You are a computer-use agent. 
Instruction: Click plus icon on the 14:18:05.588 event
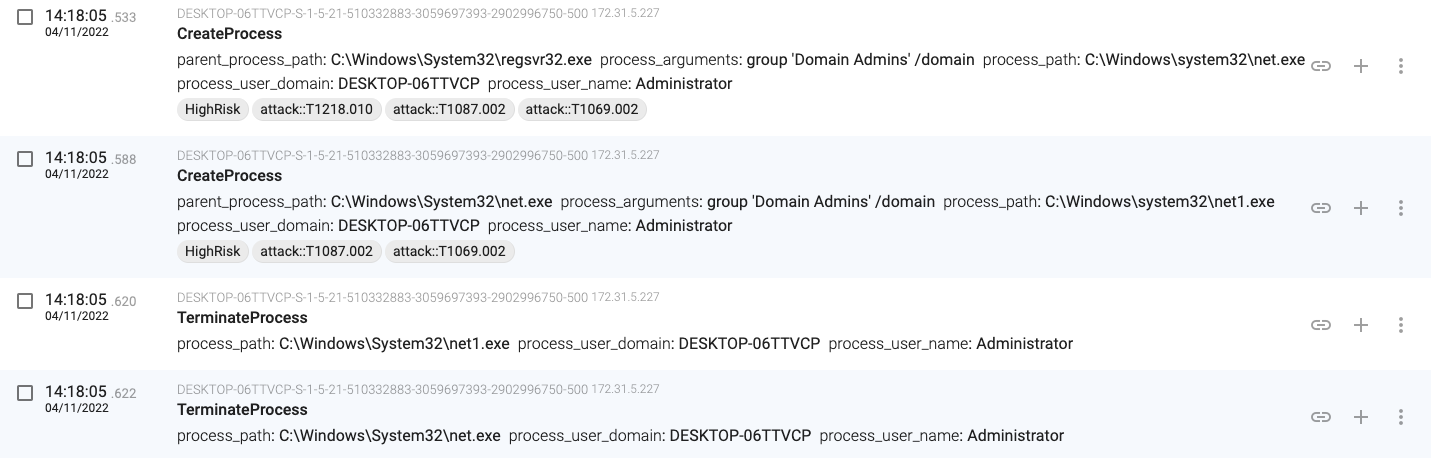click(x=1360, y=208)
